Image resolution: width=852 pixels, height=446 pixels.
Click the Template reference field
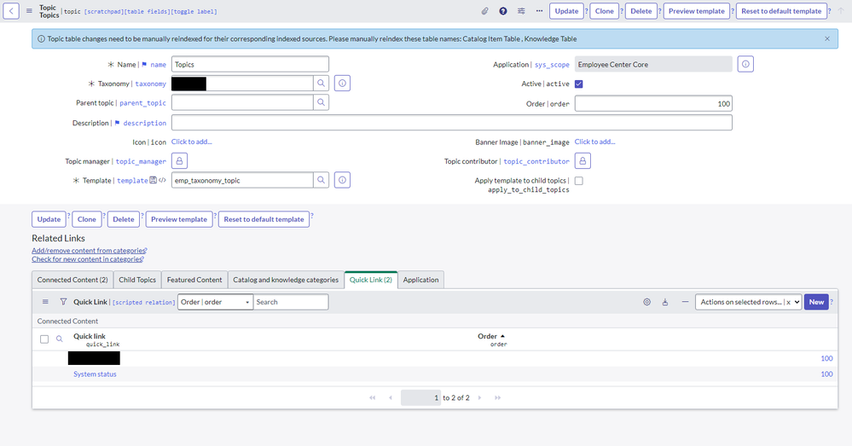pos(242,180)
